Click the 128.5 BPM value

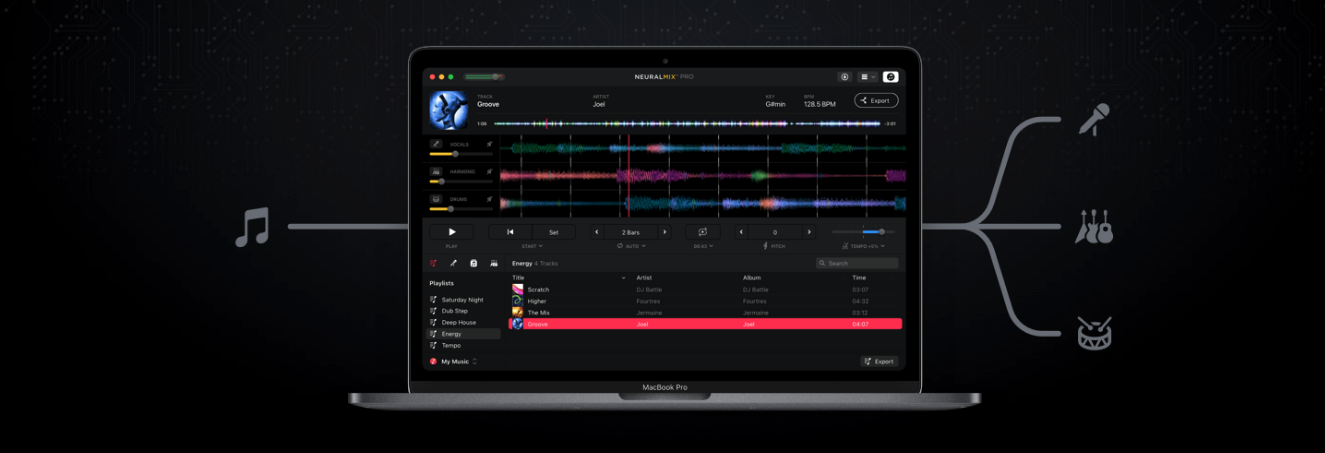[x=819, y=104]
